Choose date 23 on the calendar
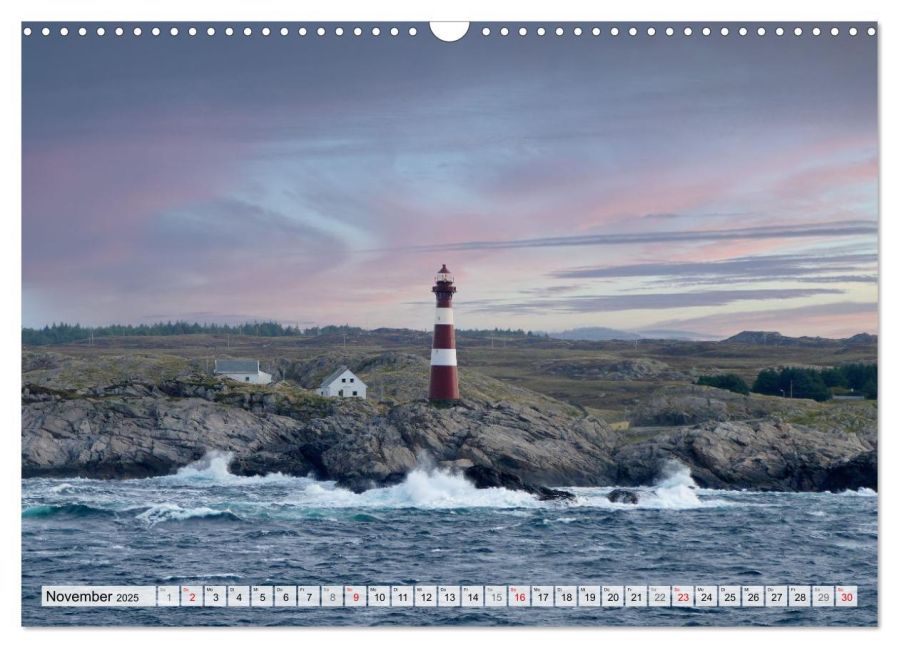 pyautogui.click(x=682, y=597)
